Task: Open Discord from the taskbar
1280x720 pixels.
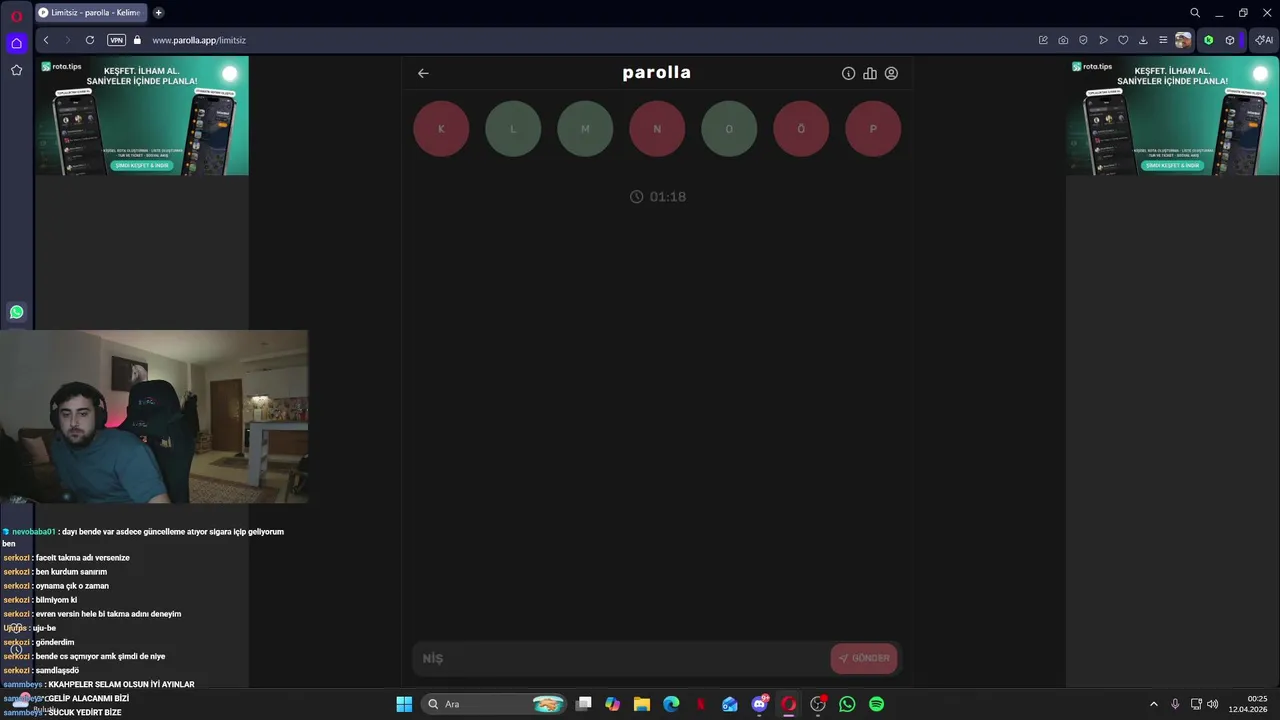Action: click(759, 704)
